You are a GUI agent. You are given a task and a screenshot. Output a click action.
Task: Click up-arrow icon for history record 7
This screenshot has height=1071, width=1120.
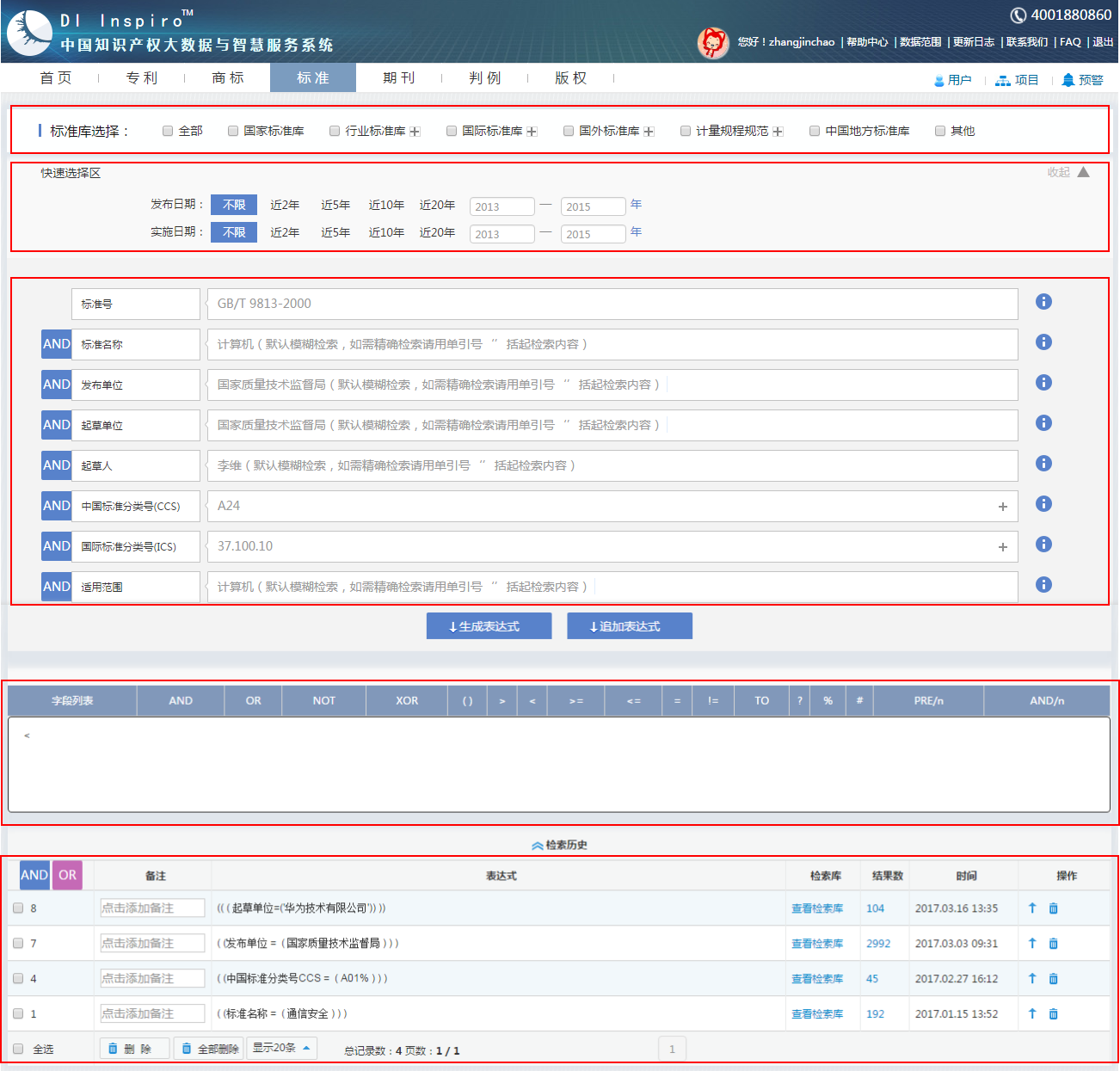1032,944
